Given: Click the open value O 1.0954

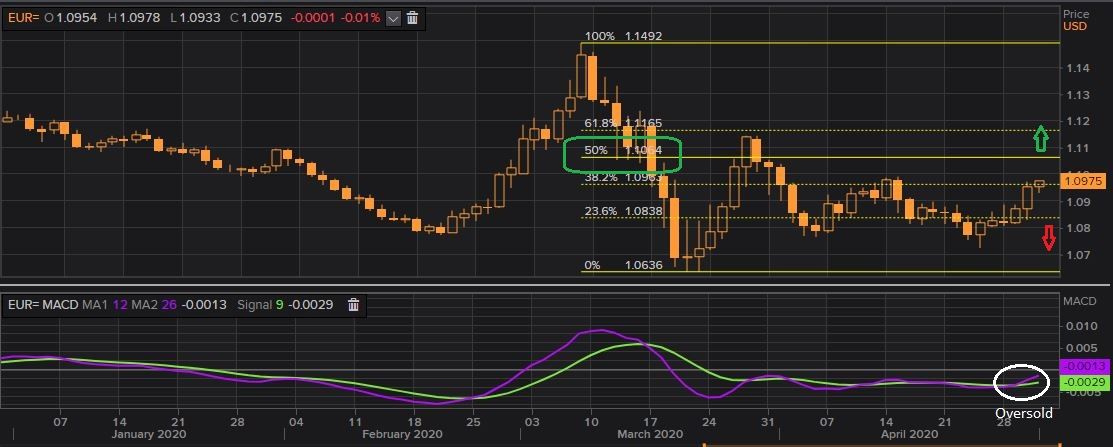Looking at the screenshot, I should 71,18.
